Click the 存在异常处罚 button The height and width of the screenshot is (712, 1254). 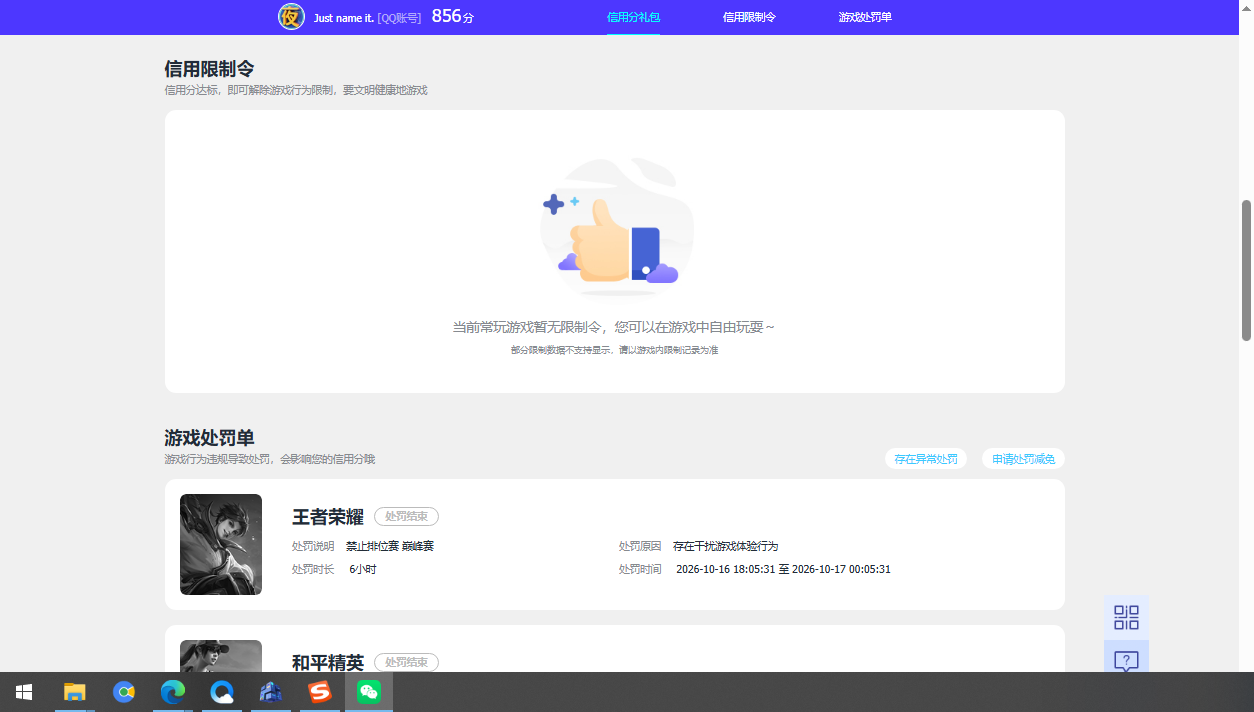[x=926, y=459]
